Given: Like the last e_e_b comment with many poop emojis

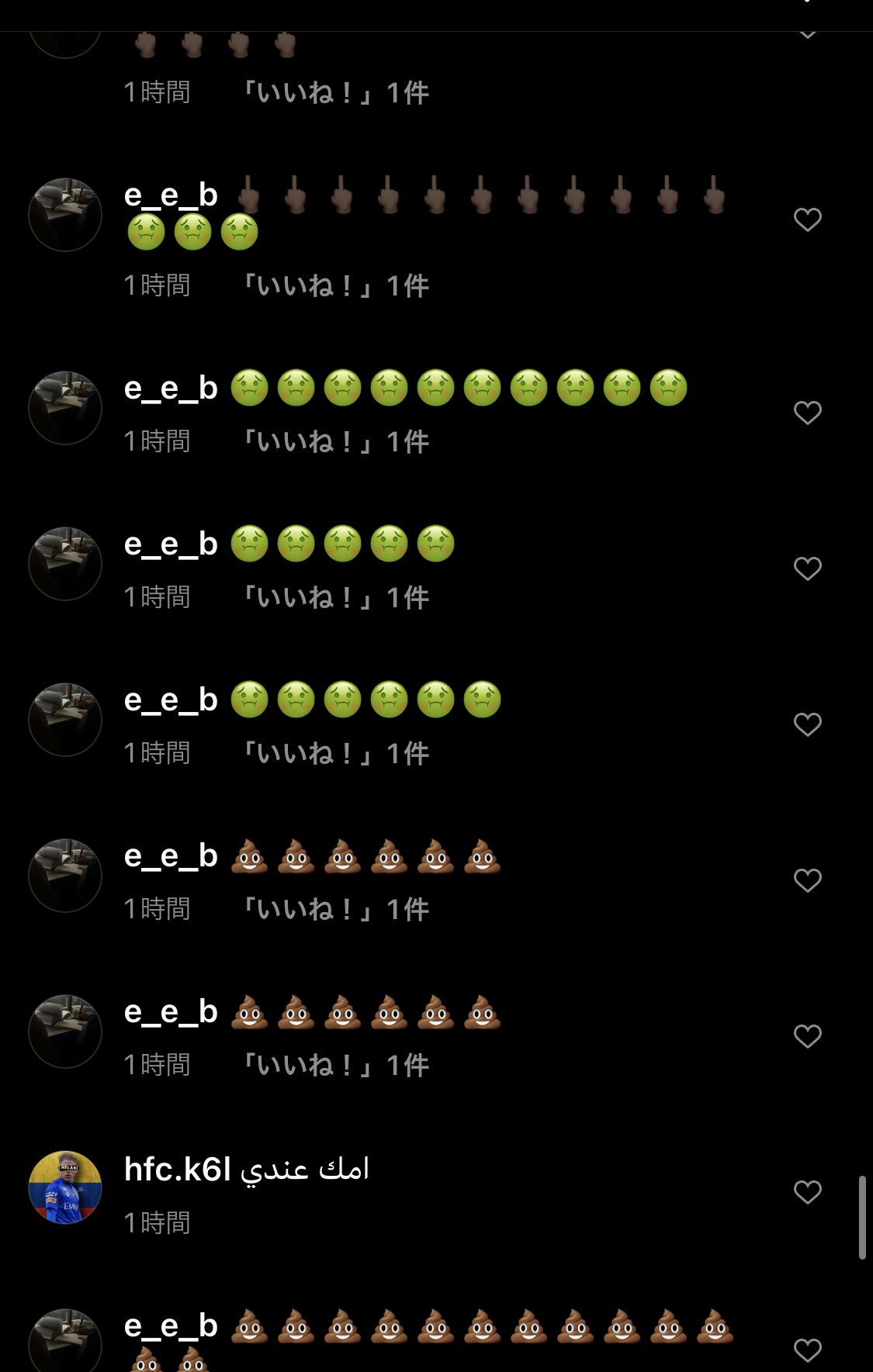Looking at the screenshot, I should [808, 1350].
